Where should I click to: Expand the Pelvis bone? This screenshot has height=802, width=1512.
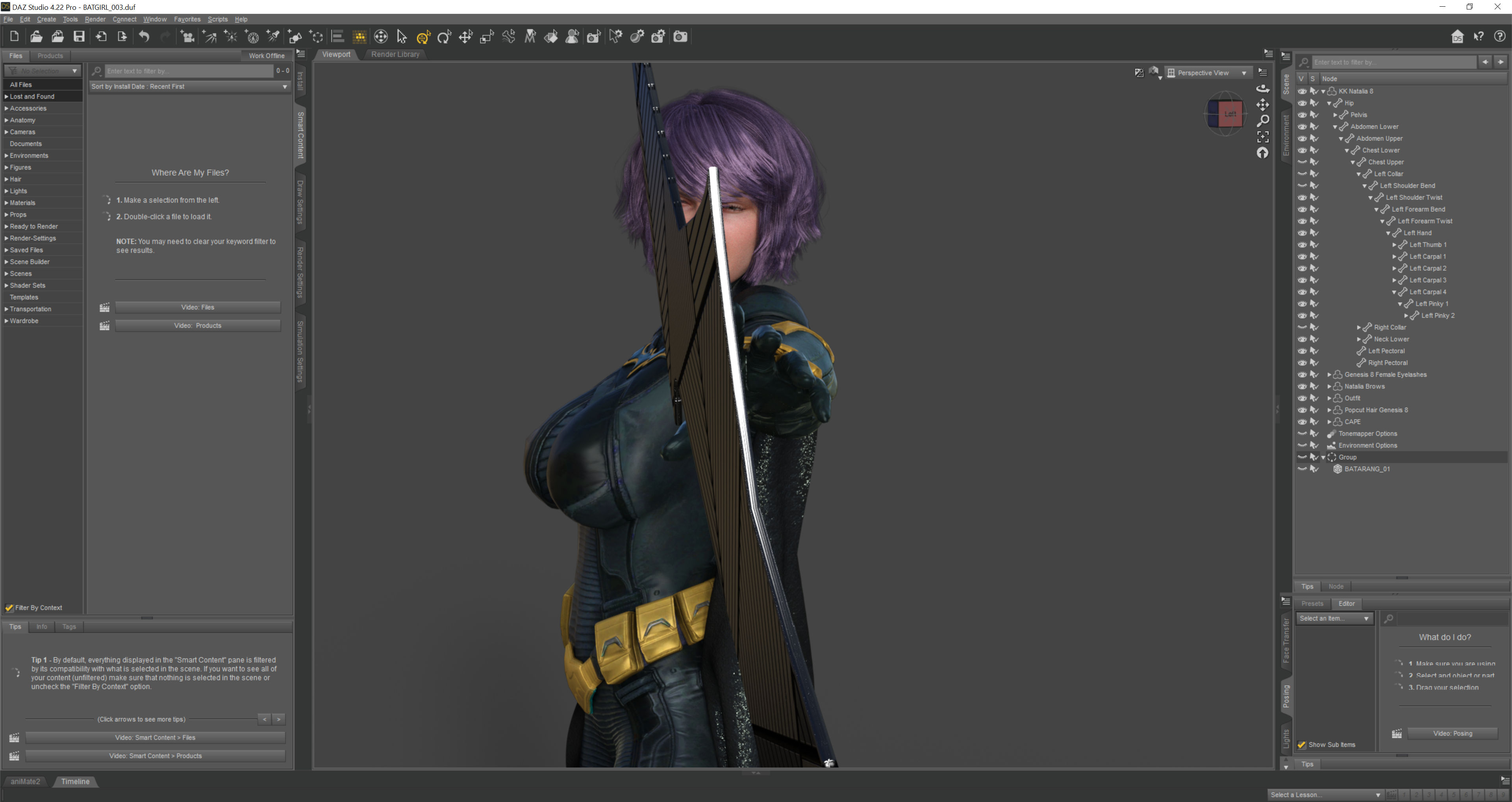(x=1335, y=115)
